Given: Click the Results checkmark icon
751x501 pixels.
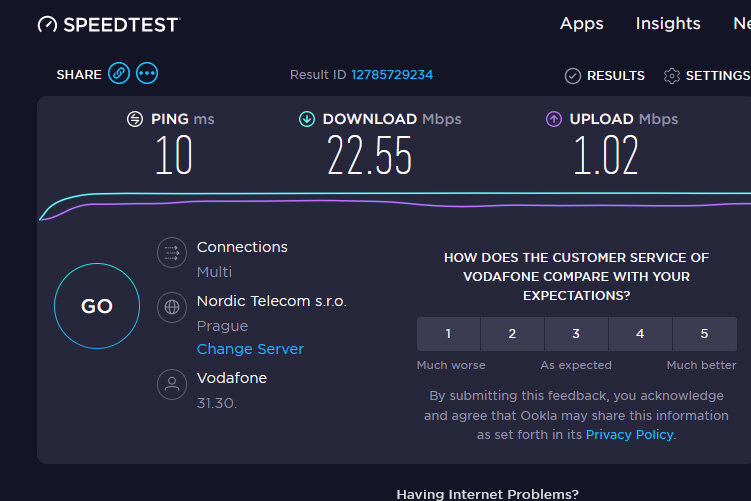Looking at the screenshot, I should point(572,76).
